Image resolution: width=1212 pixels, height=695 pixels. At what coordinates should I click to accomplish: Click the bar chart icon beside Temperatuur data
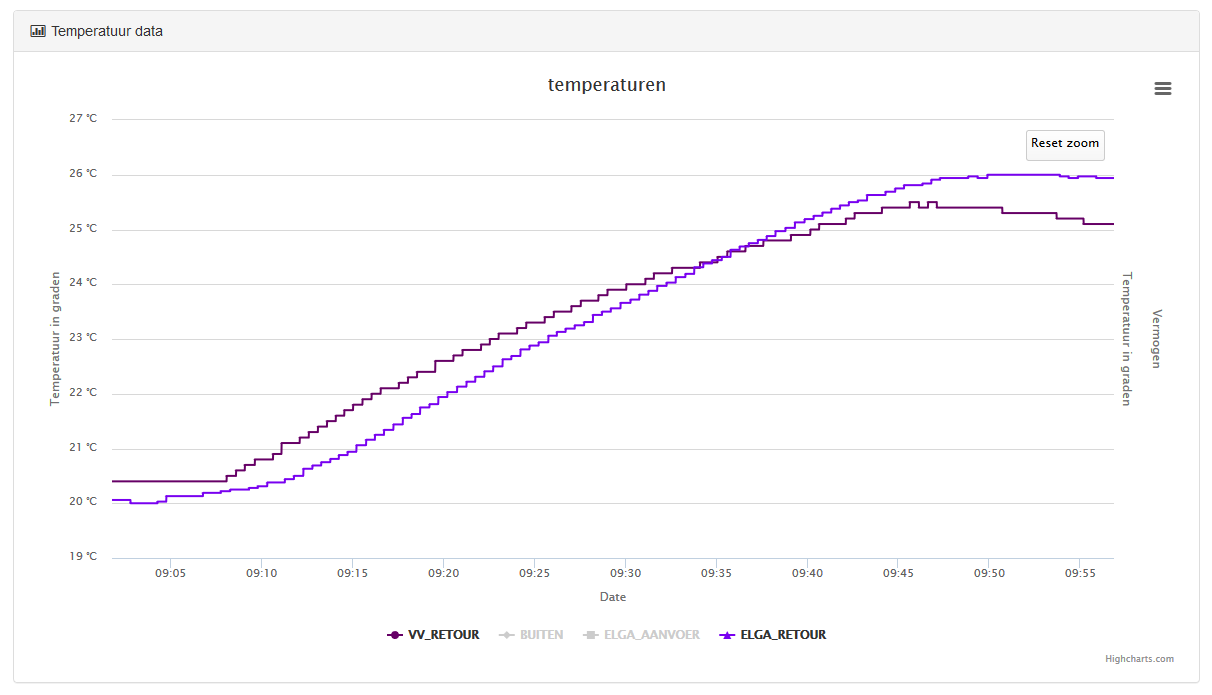tap(38, 31)
